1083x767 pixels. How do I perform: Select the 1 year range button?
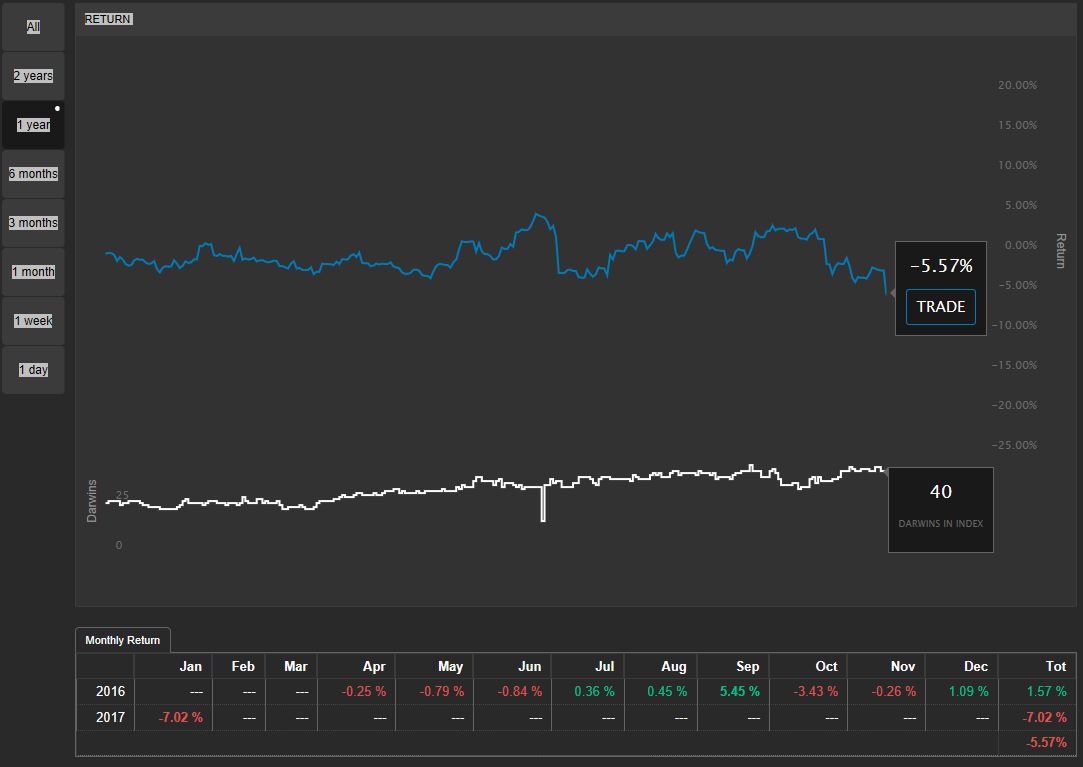(33, 125)
